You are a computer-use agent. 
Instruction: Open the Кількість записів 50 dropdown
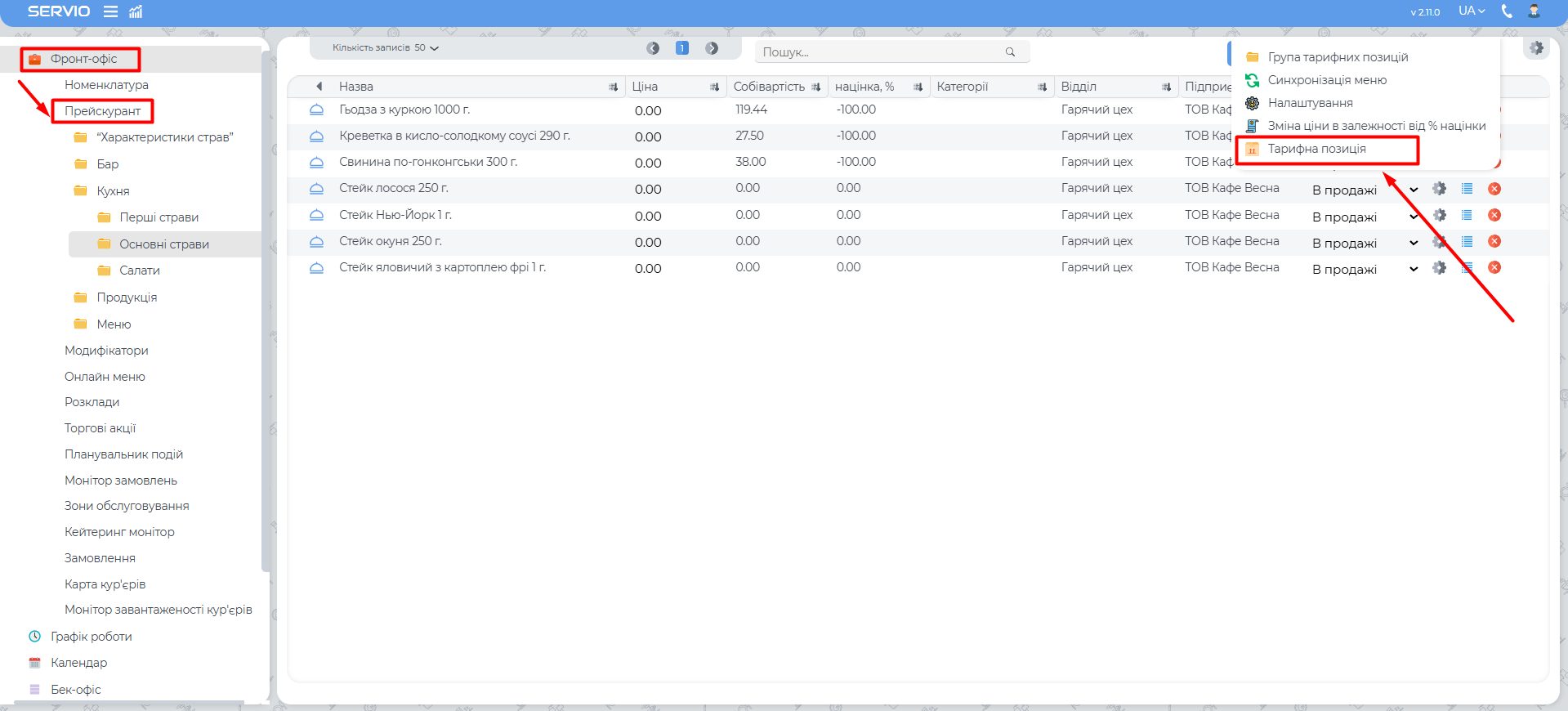pyautogui.click(x=386, y=48)
